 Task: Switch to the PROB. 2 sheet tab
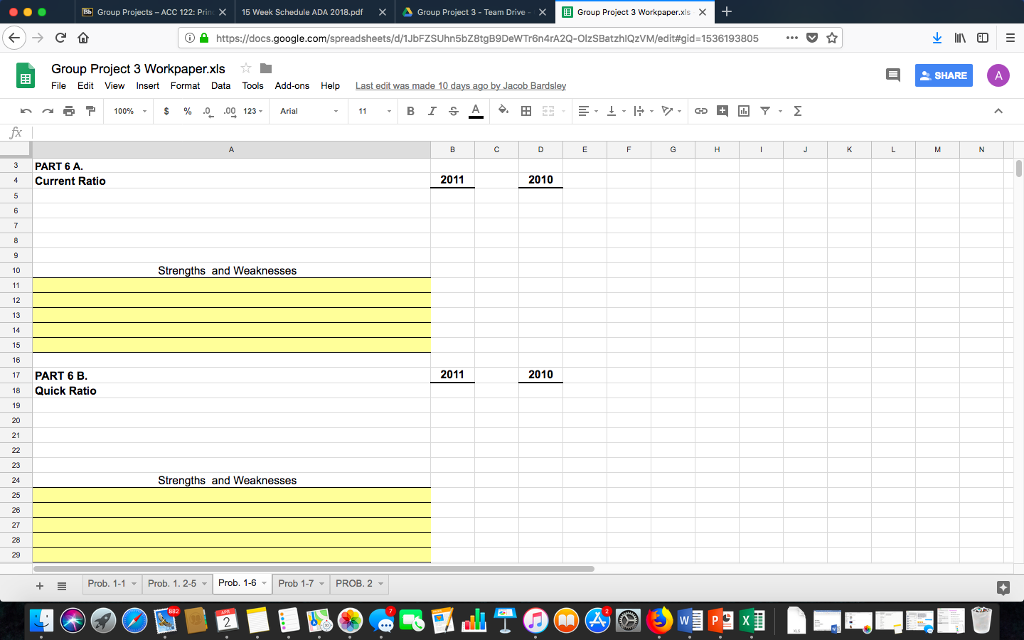[354, 583]
